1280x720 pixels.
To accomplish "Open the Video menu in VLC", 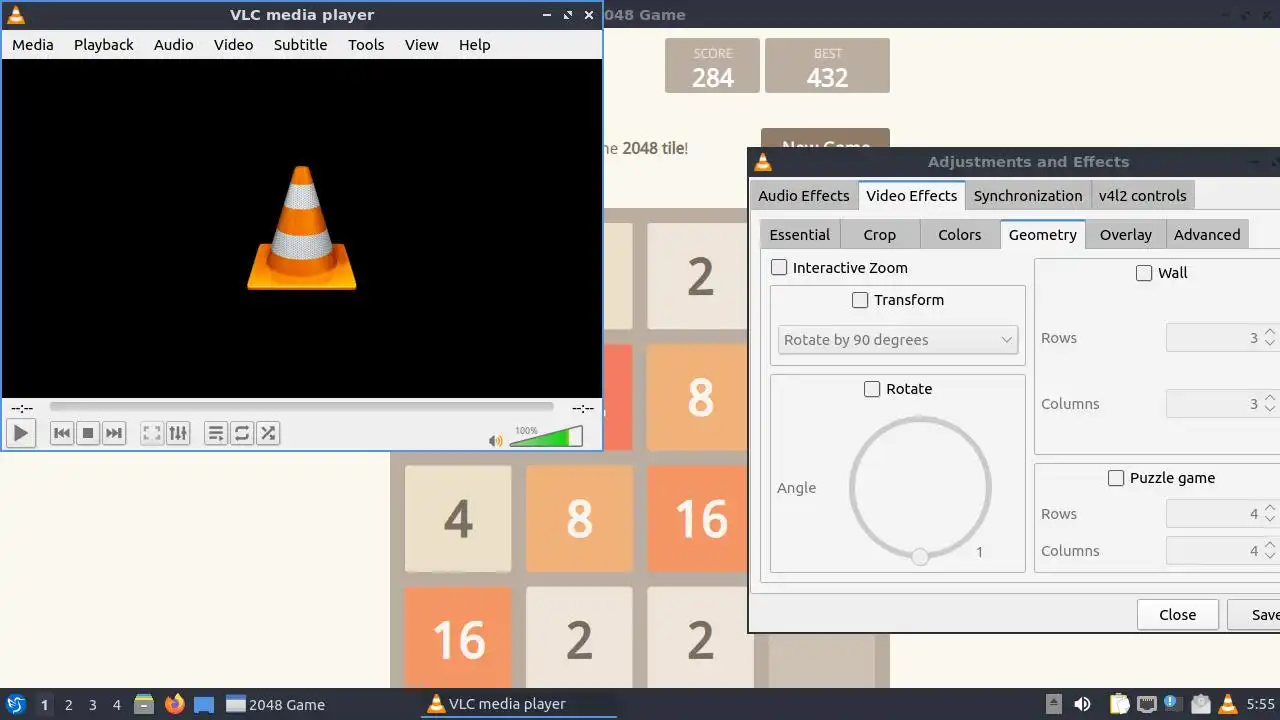I will pos(234,44).
